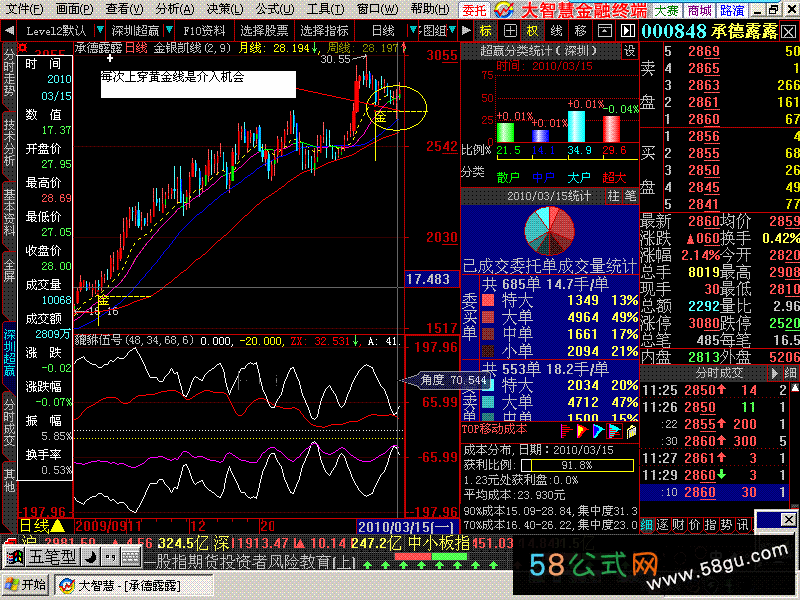Click the red 超大 bar in chart

coord(612,129)
